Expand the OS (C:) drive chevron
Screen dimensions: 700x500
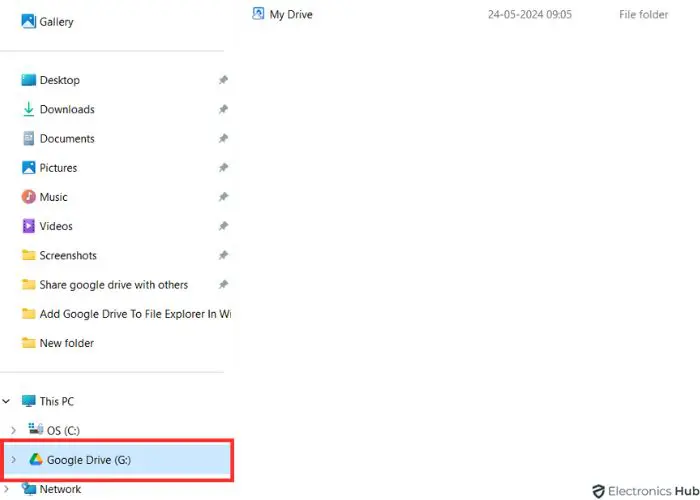[x=13, y=430]
